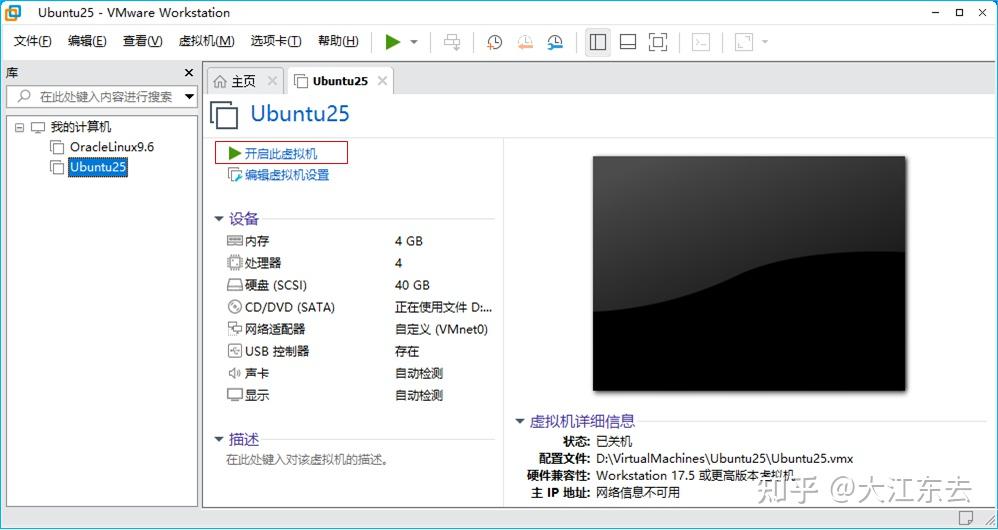Click the large Ubuntu25 VM title icon
The image size is (998, 530).
pos(224,115)
